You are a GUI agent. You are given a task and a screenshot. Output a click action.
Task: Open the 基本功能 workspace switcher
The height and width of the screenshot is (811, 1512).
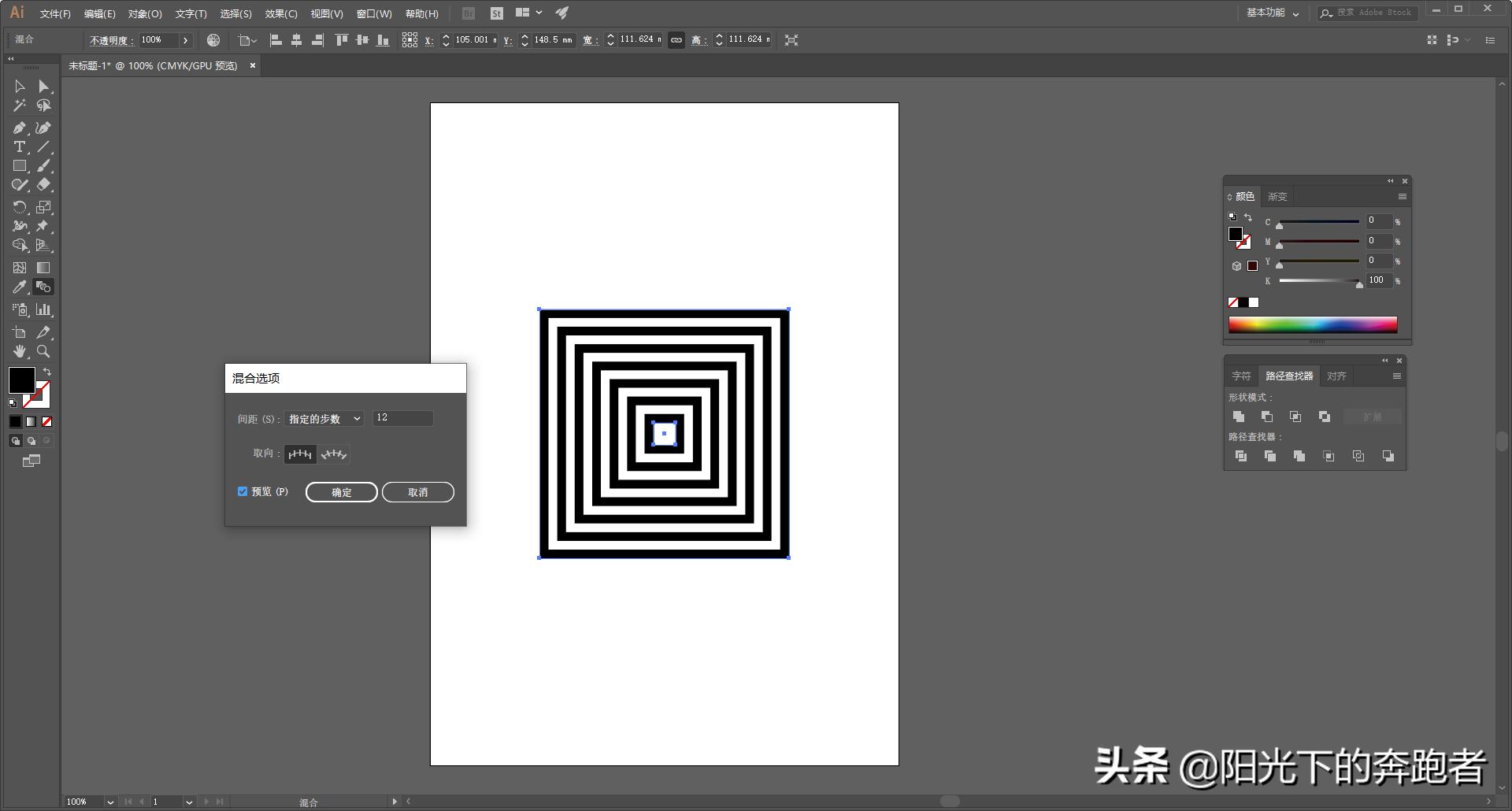pos(1269,13)
